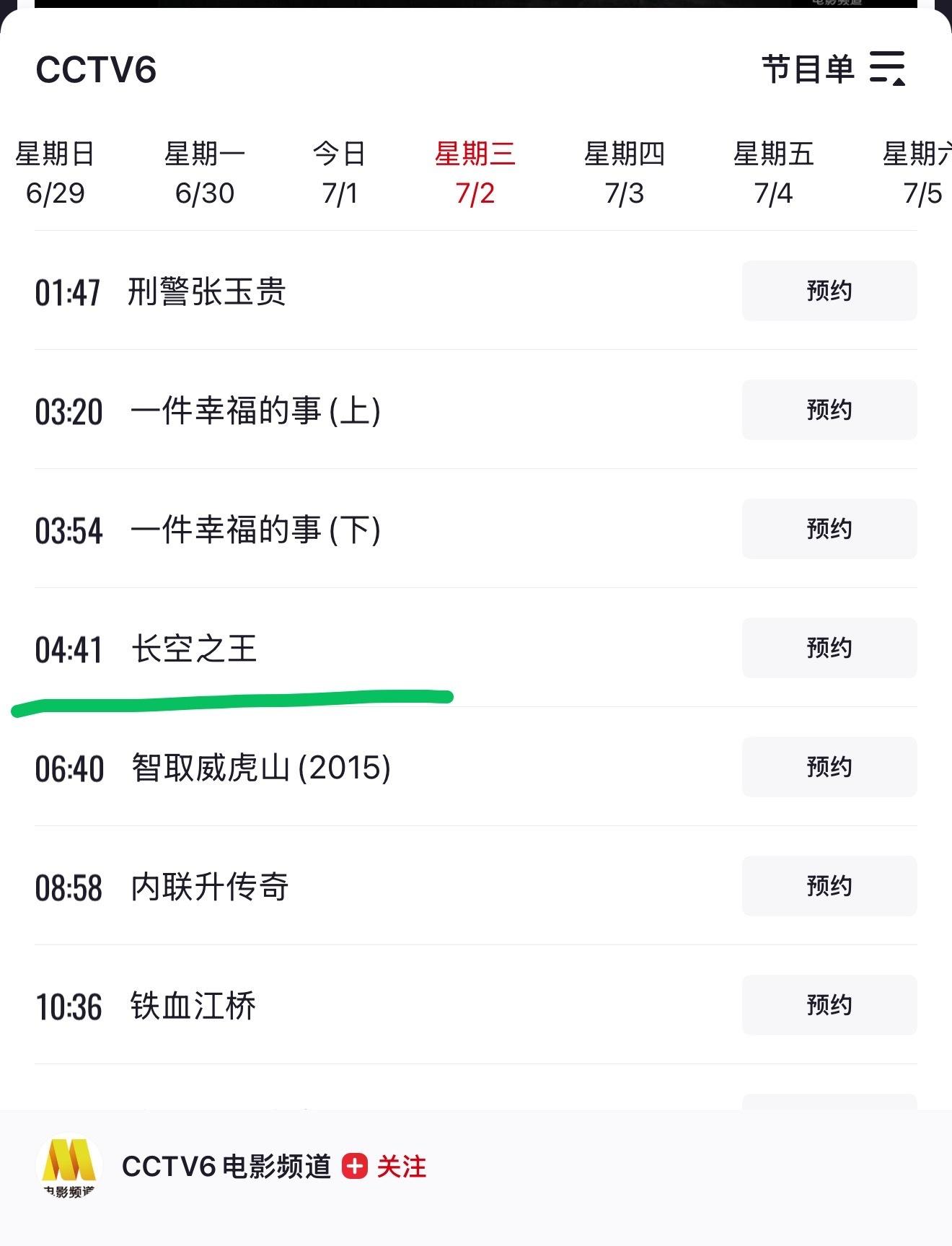Viewport: 952px width, 1246px height.
Task: Tap 预约 for 智取威虎山 (2015)
Action: point(829,767)
